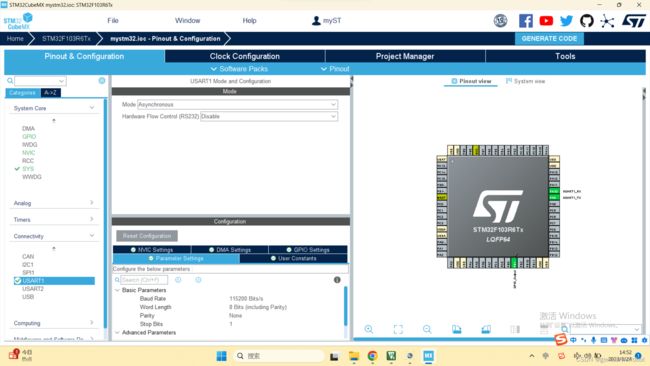Click the zoom in magnifier below pinout
The image size is (650, 366).
pyautogui.click(x=369, y=329)
